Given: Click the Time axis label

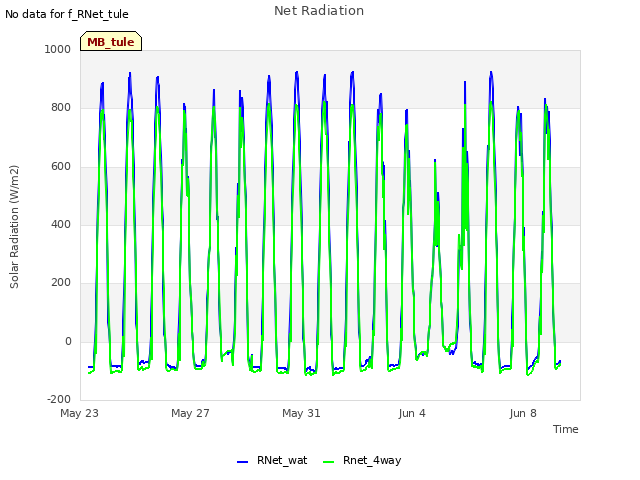Looking at the screenshot, I should (566, 429).
